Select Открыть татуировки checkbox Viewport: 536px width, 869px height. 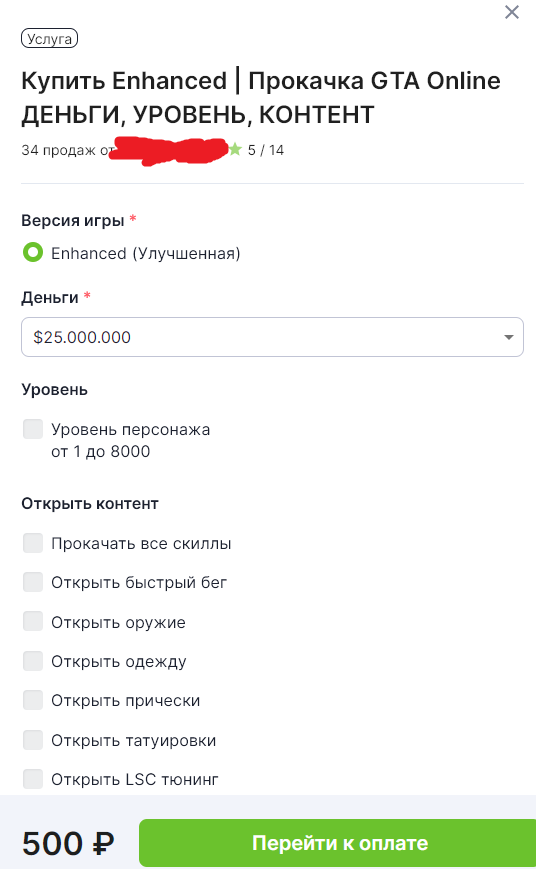[33, 740]
